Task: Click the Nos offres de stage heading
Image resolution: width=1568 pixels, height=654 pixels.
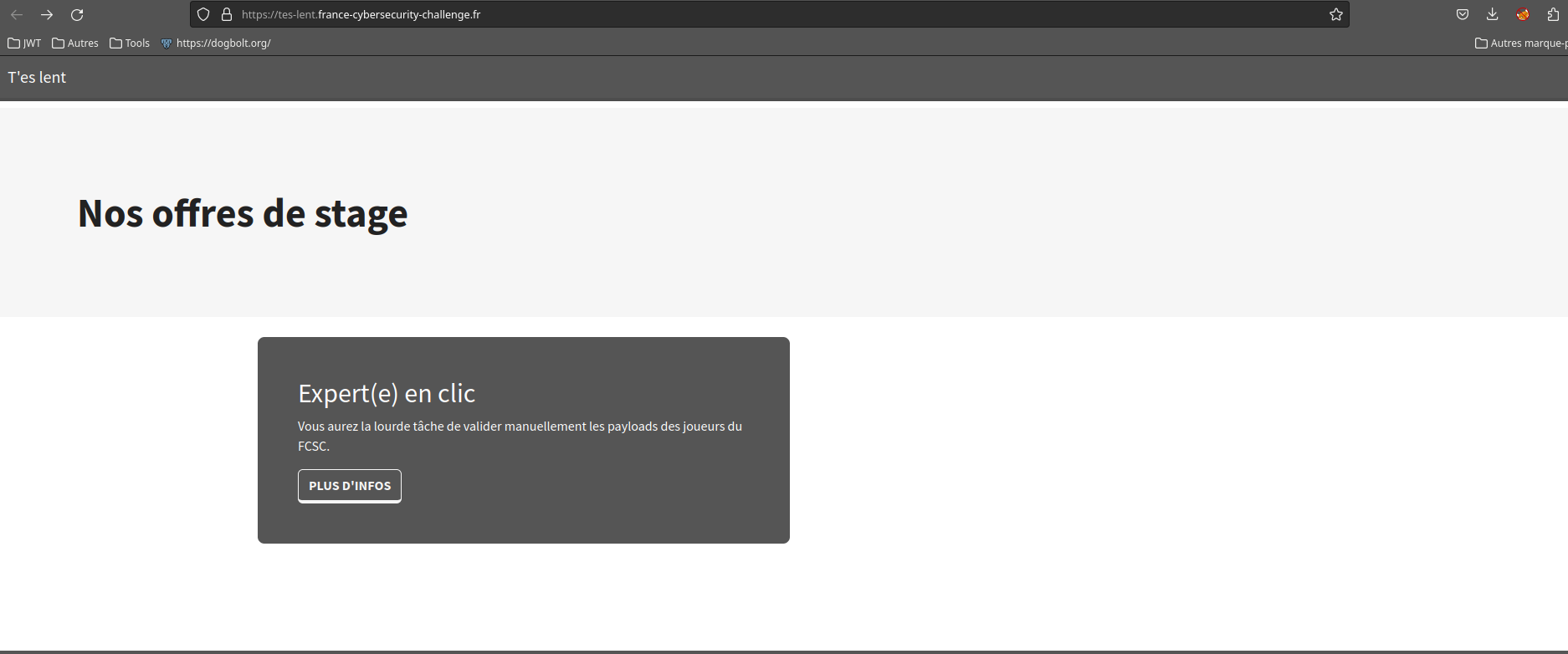Action: coord(243,213)
